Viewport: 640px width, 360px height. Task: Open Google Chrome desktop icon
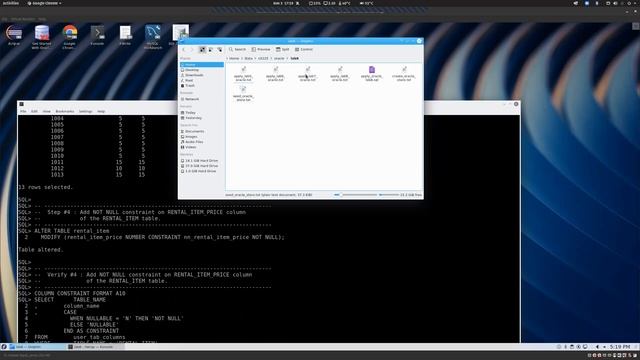point(70,37)
